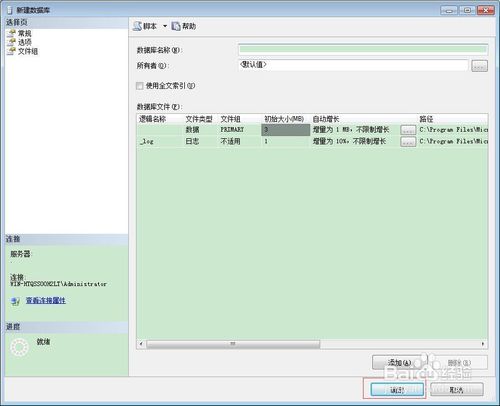Focus the 数据库名称 input field

tap(363, 50)
